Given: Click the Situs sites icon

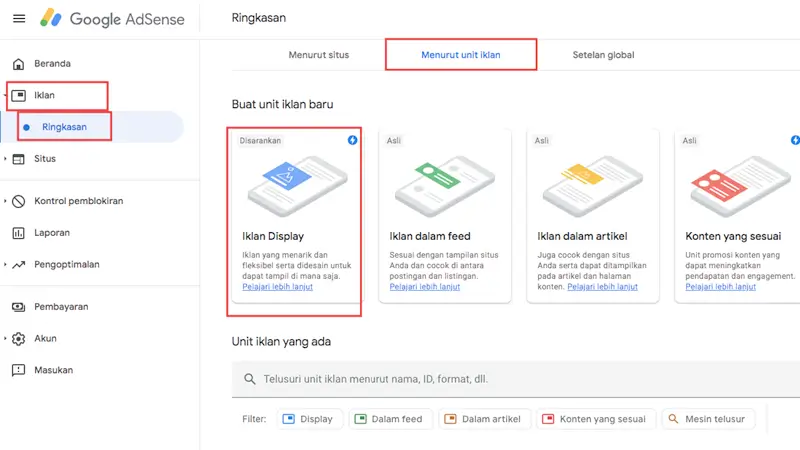Looking at the screenshot, I should click(x=18, y=159).
